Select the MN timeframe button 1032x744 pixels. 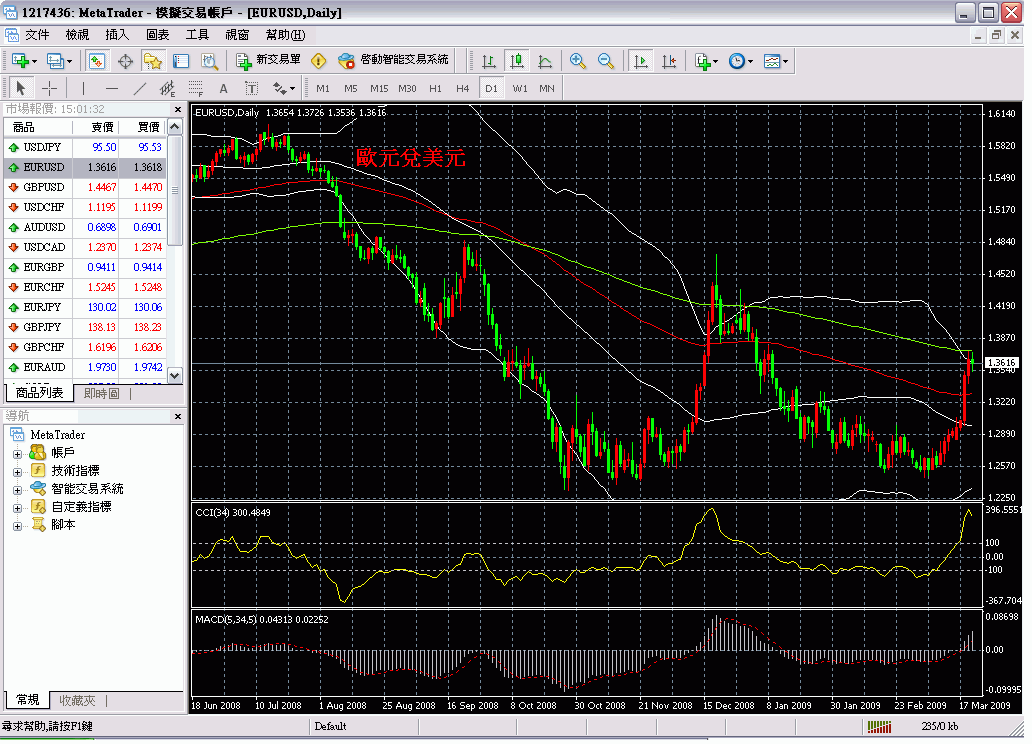point(547,88)
